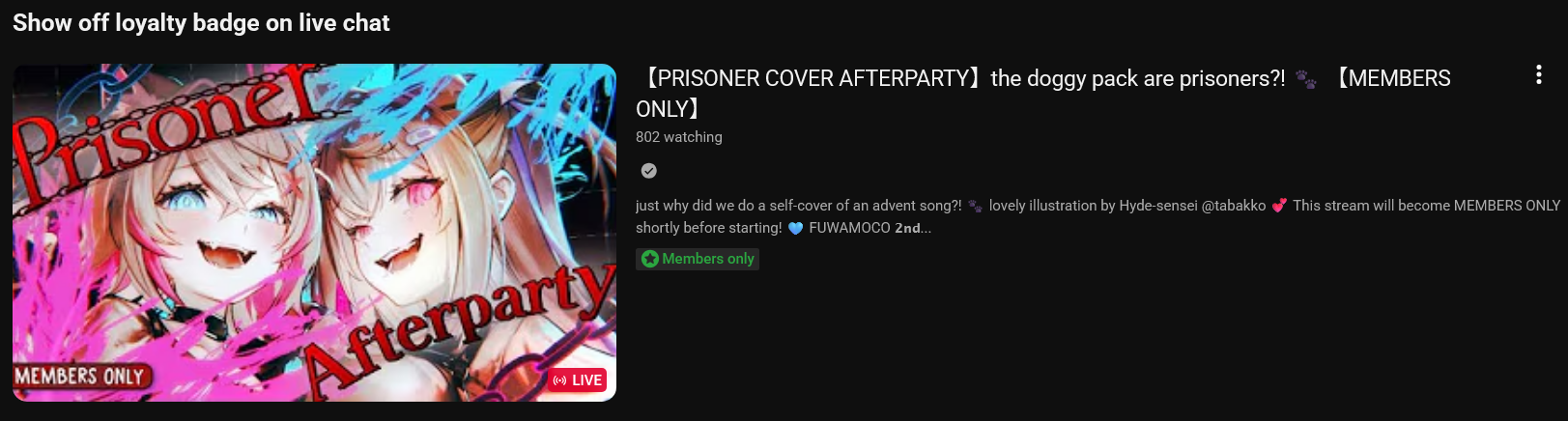1568x421 pixels.
Task: Click the '802 watching' viewer count
Action: coord(679,137)
